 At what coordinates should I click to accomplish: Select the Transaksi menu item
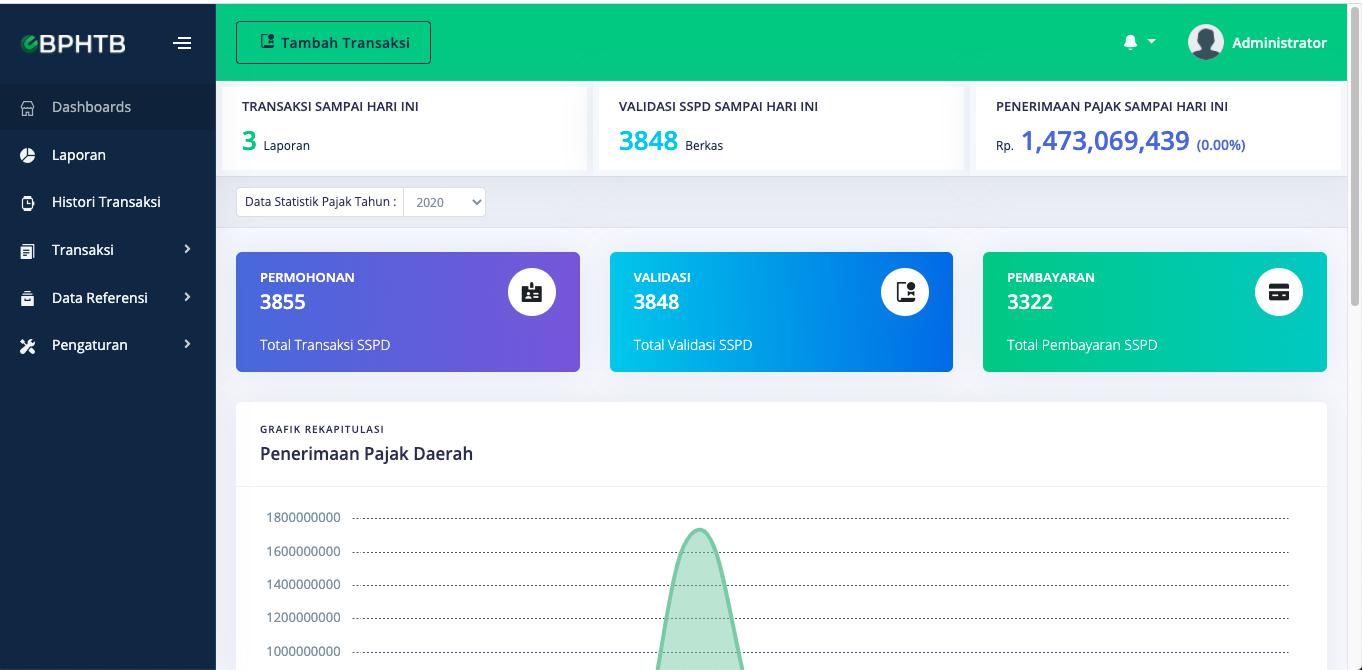(x=108, y=250)
